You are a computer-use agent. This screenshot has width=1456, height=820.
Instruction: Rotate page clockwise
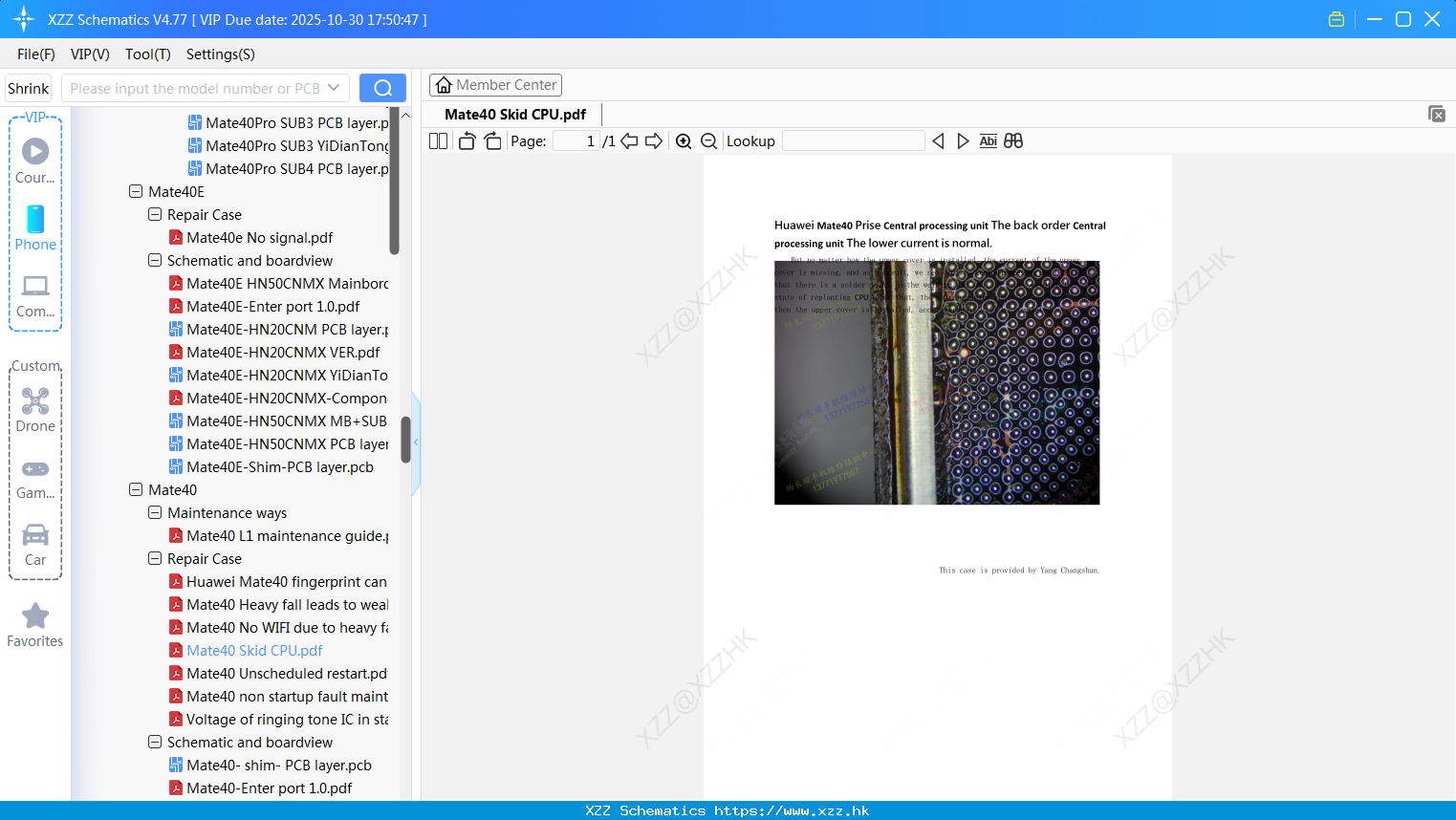[x=492, y=140]
